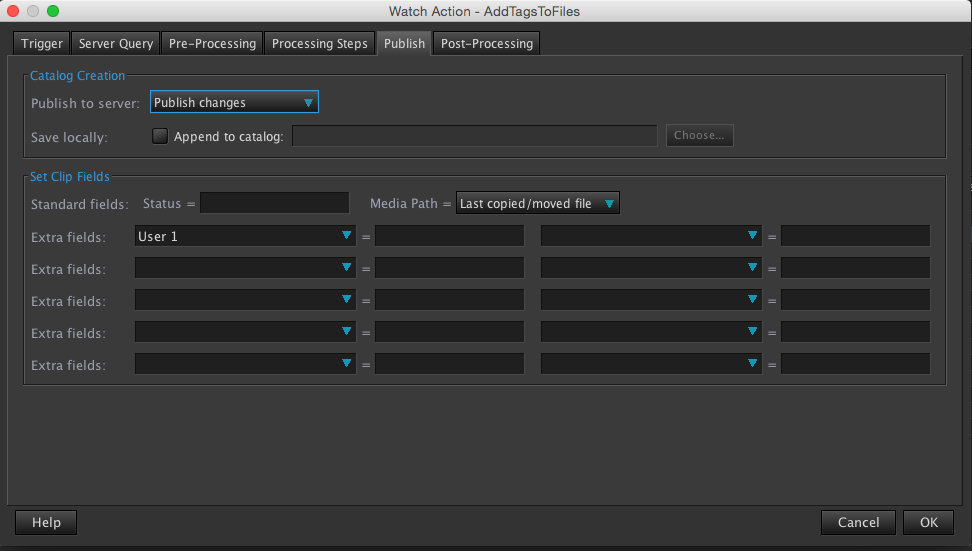
Task: Click the Append to catalog path field
Action: [474, 136]
